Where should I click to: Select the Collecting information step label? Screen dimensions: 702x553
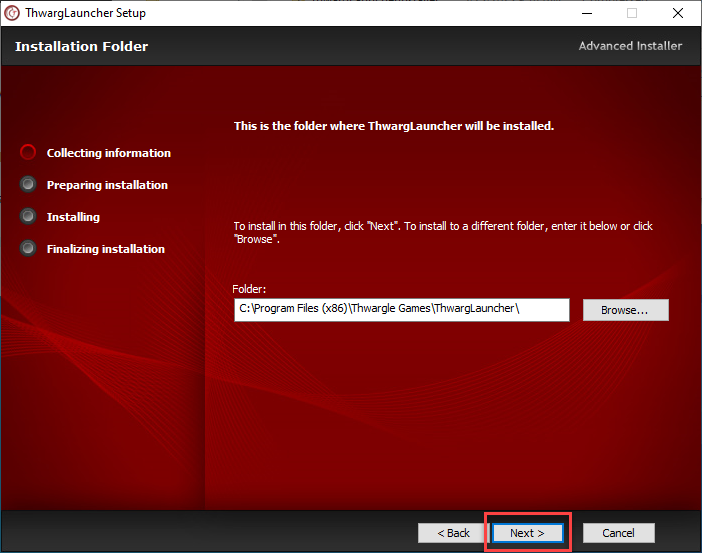click(108, 153)
